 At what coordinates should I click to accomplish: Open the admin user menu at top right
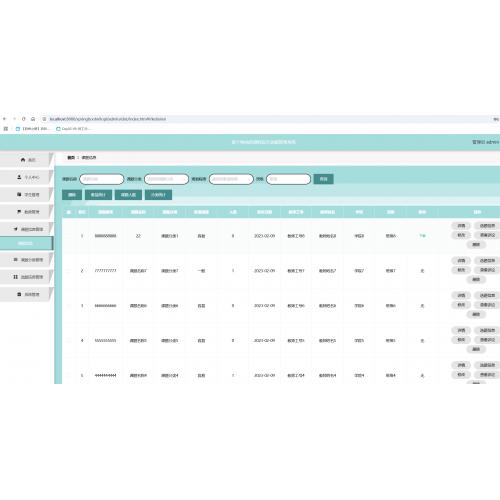click(485, 142)
